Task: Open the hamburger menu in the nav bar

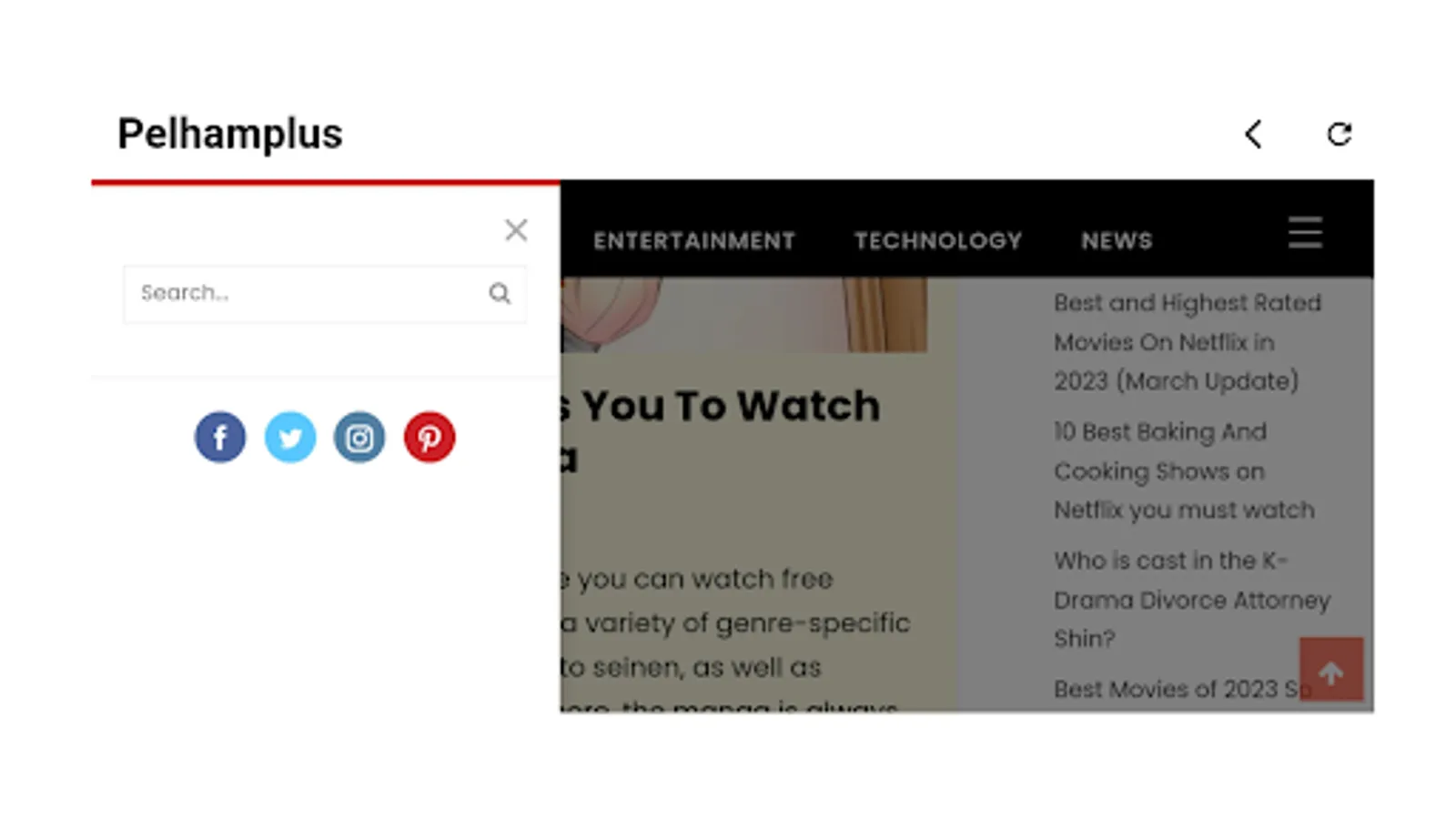Action: (1305, 233)
